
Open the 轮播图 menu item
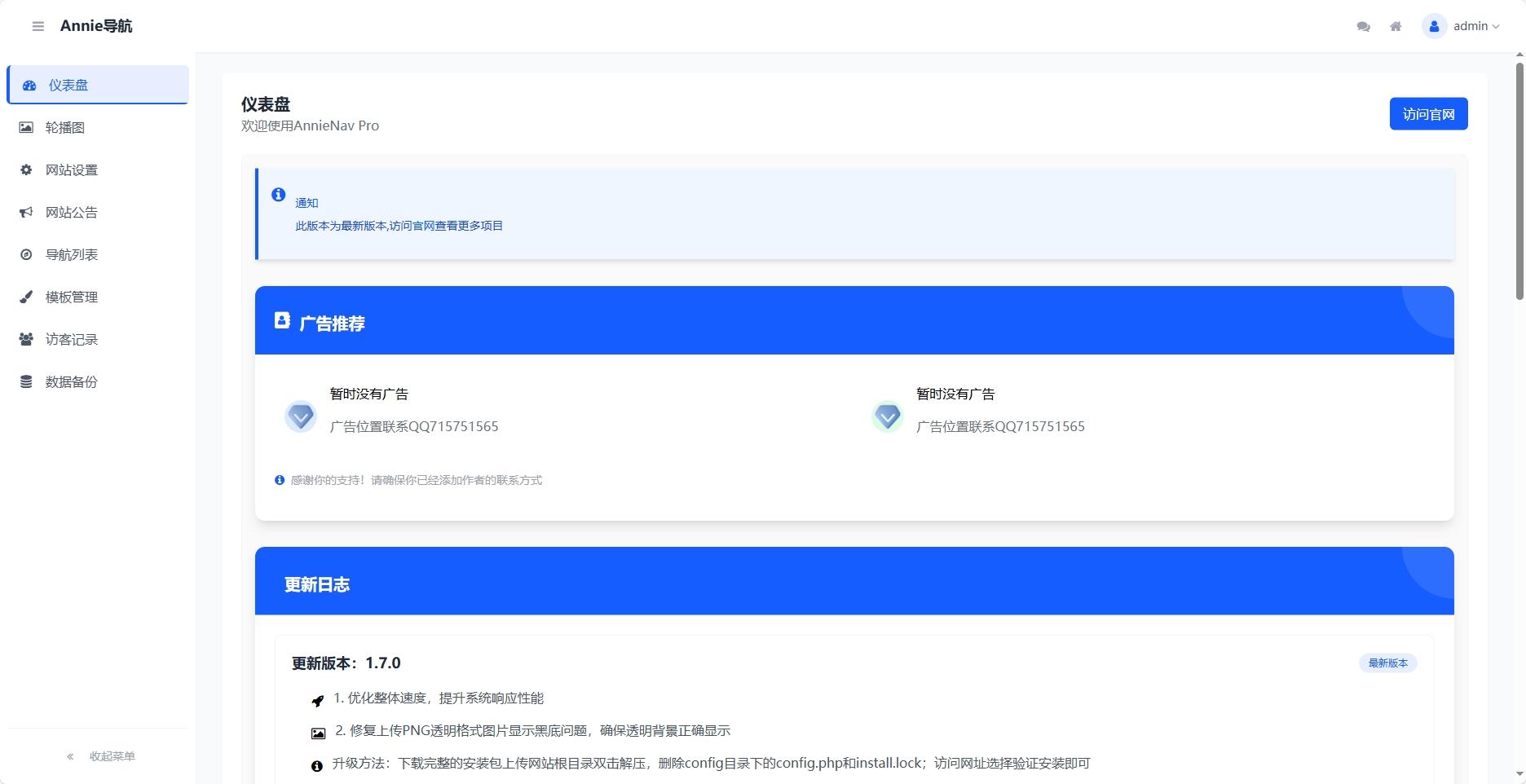[x=65, y=127]
